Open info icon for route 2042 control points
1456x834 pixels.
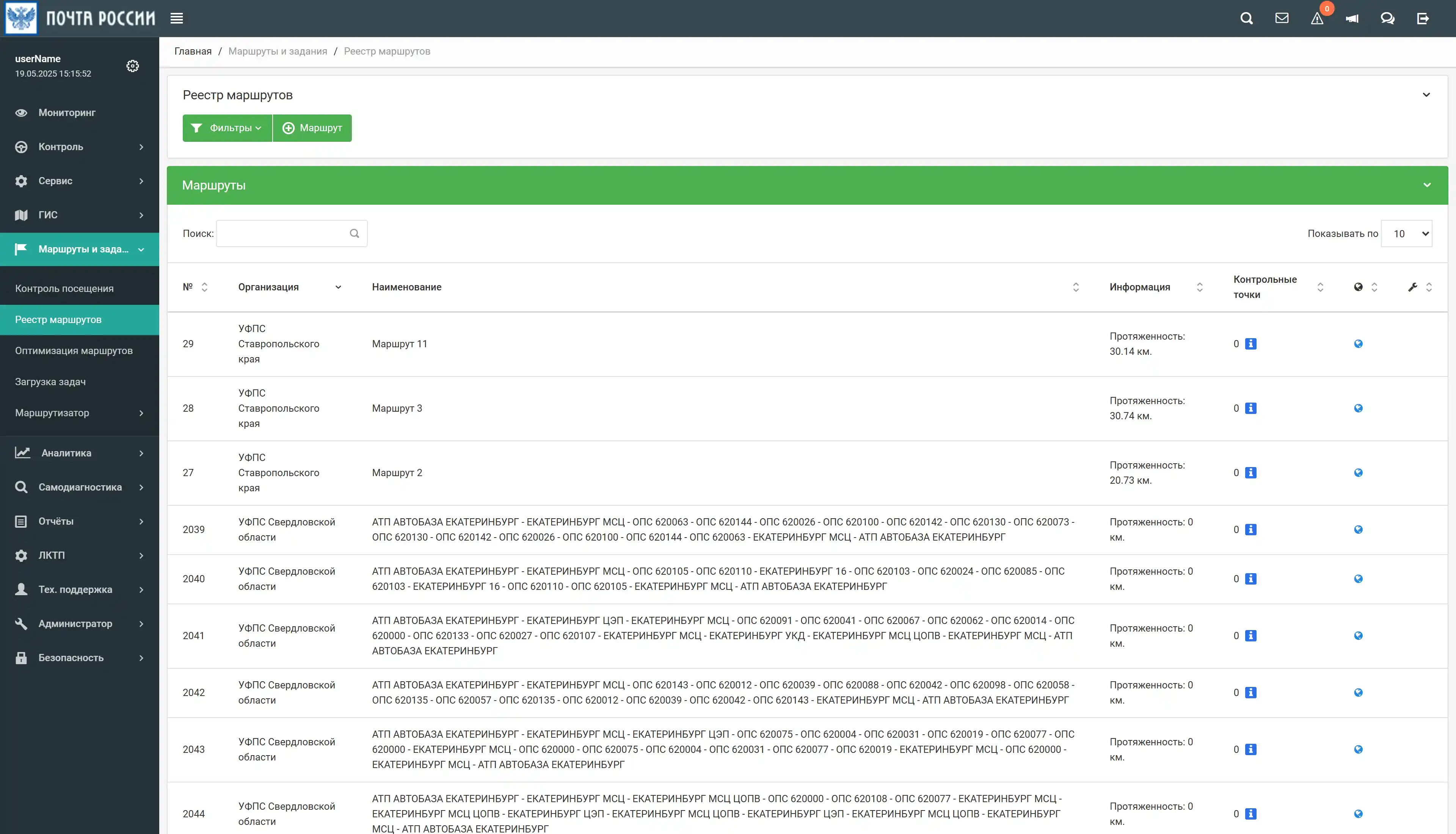(1251, 693)
